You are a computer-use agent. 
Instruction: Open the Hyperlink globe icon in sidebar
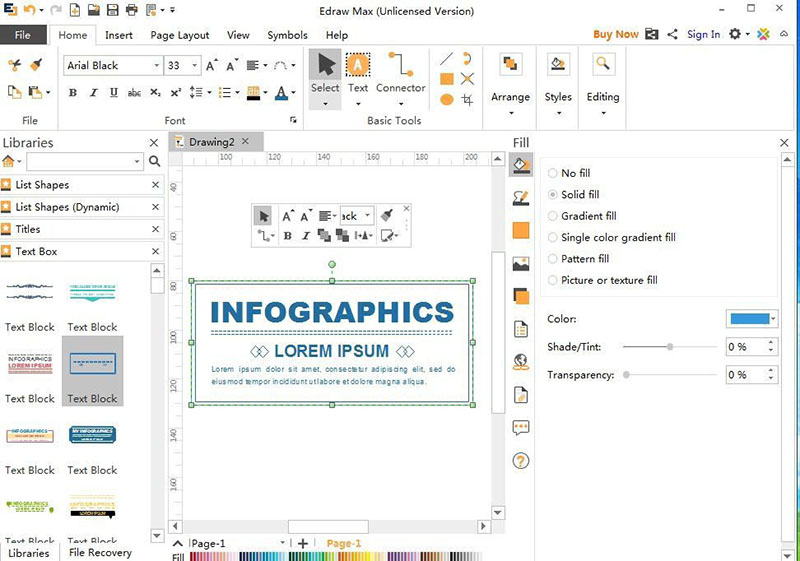pos(520,362)
